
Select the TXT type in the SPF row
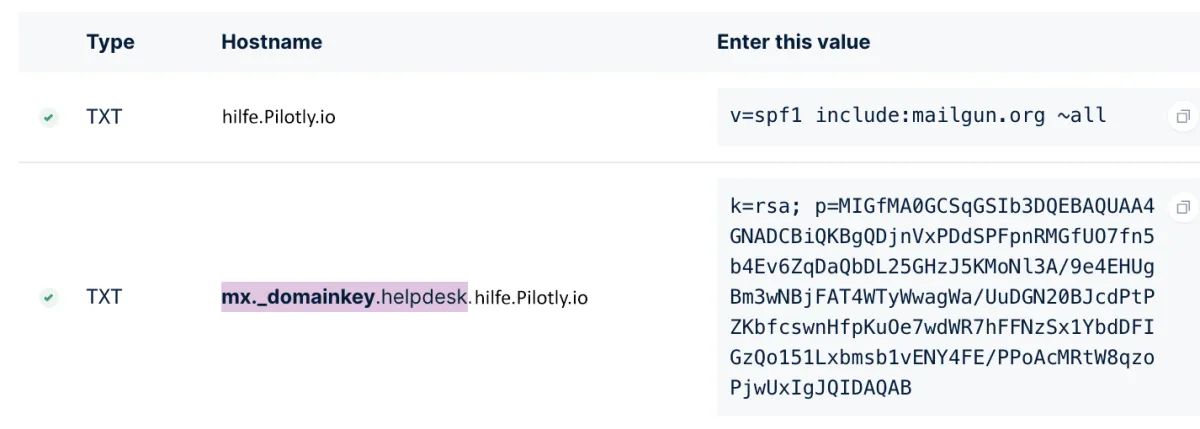point(104,117)
